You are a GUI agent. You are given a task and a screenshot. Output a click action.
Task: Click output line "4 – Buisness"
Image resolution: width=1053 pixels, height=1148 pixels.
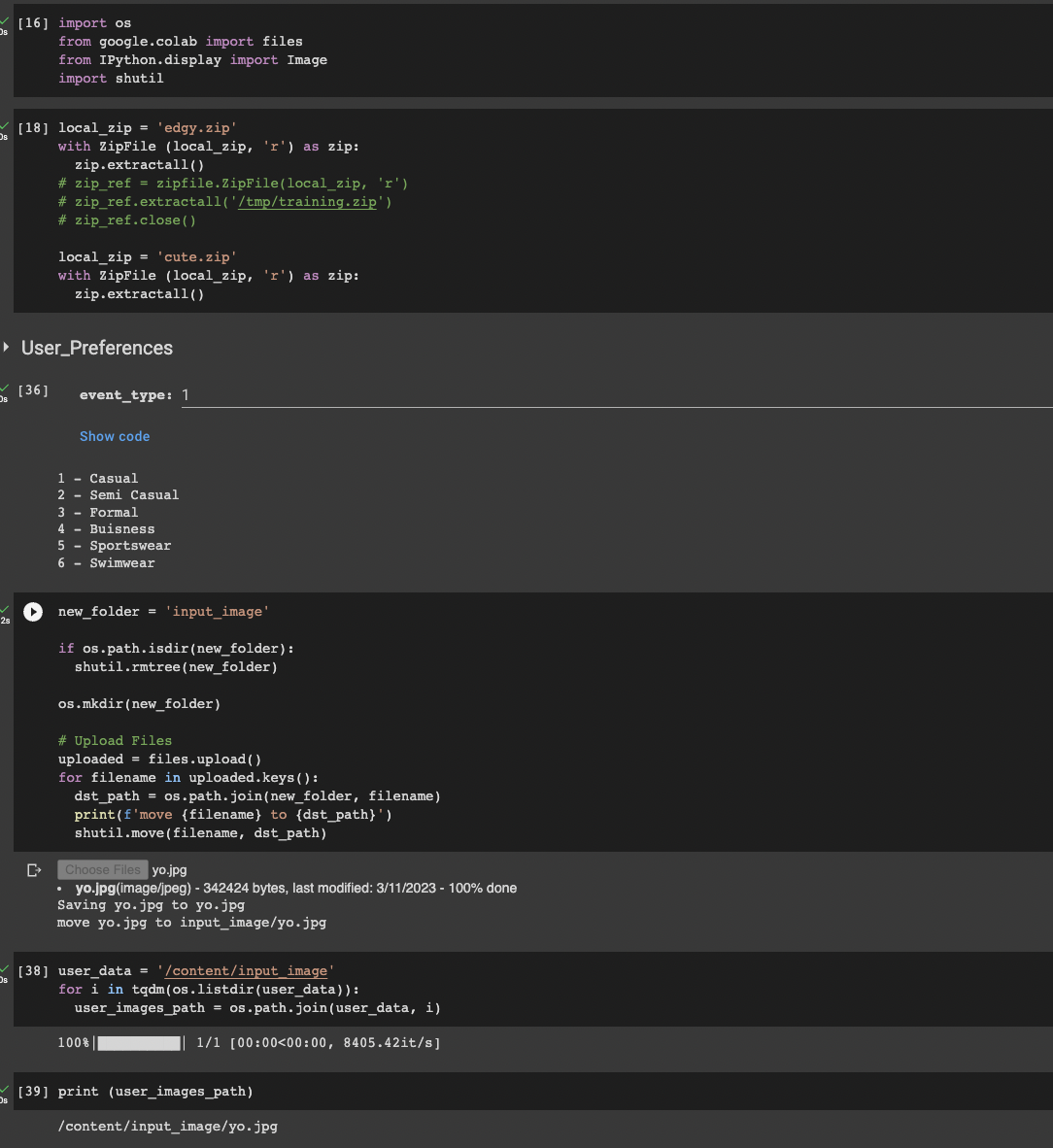pos(106,528)
